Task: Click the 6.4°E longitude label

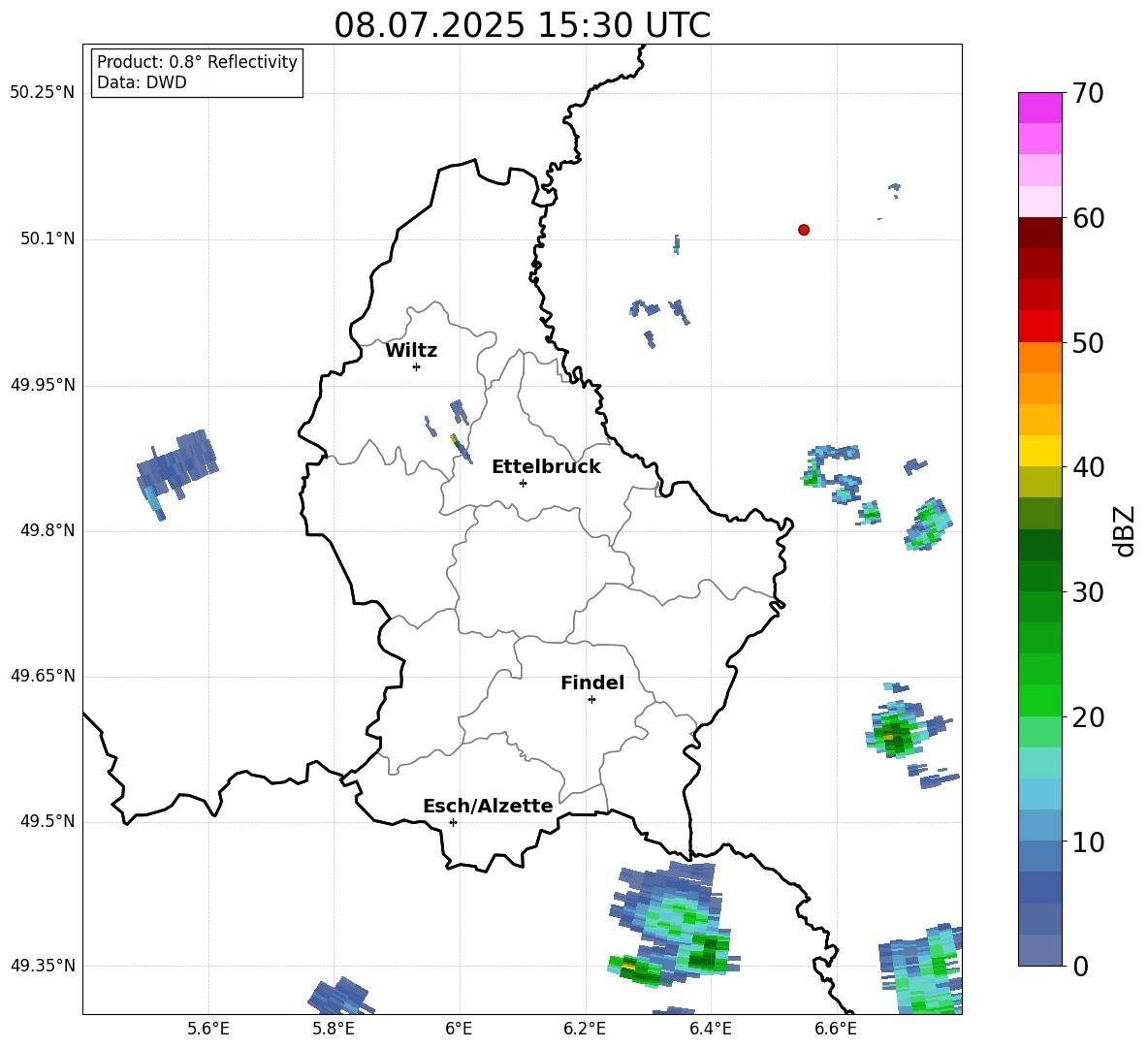Action: [710, 1029]
